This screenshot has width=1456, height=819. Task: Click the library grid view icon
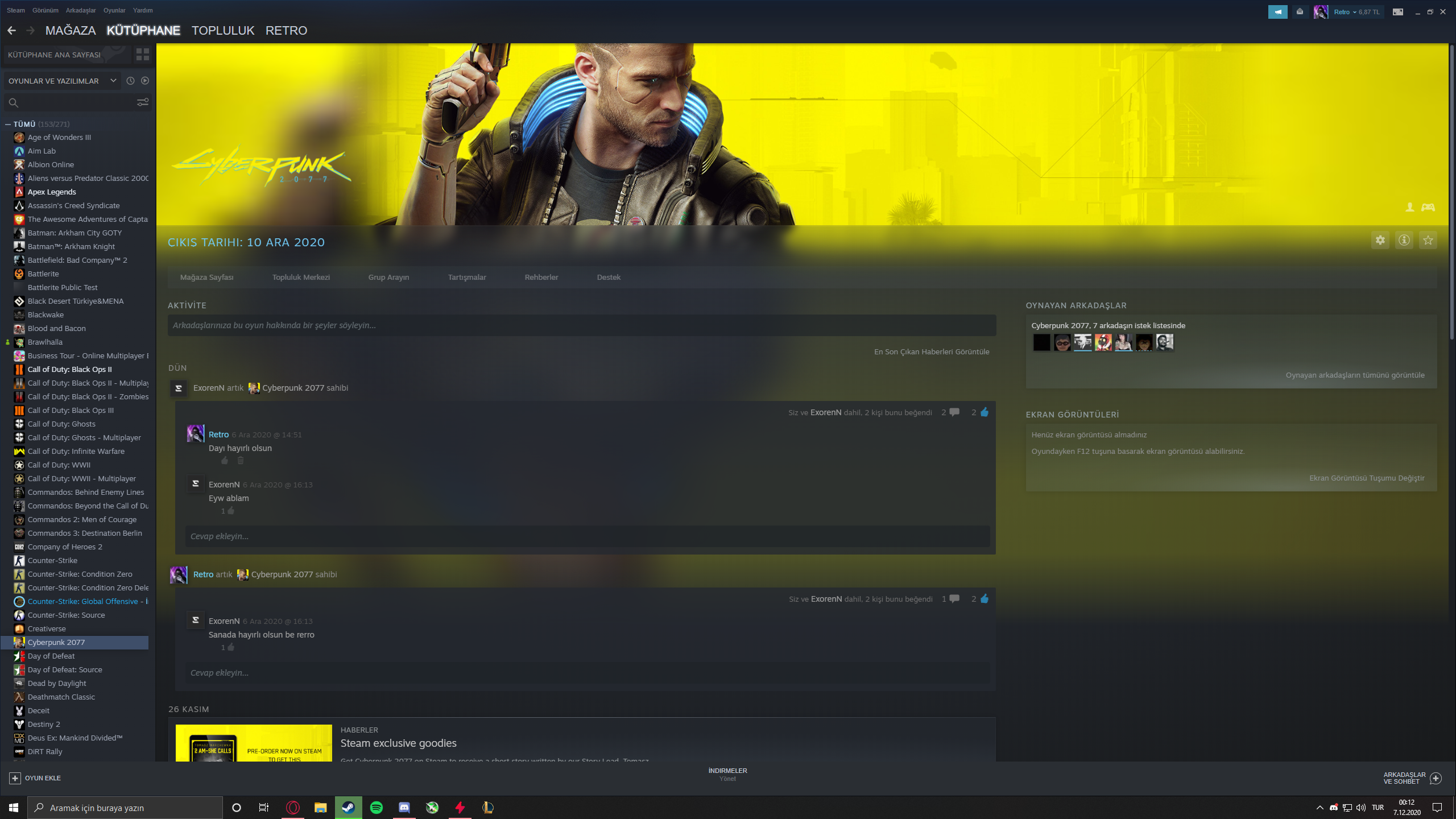point(142,55)
